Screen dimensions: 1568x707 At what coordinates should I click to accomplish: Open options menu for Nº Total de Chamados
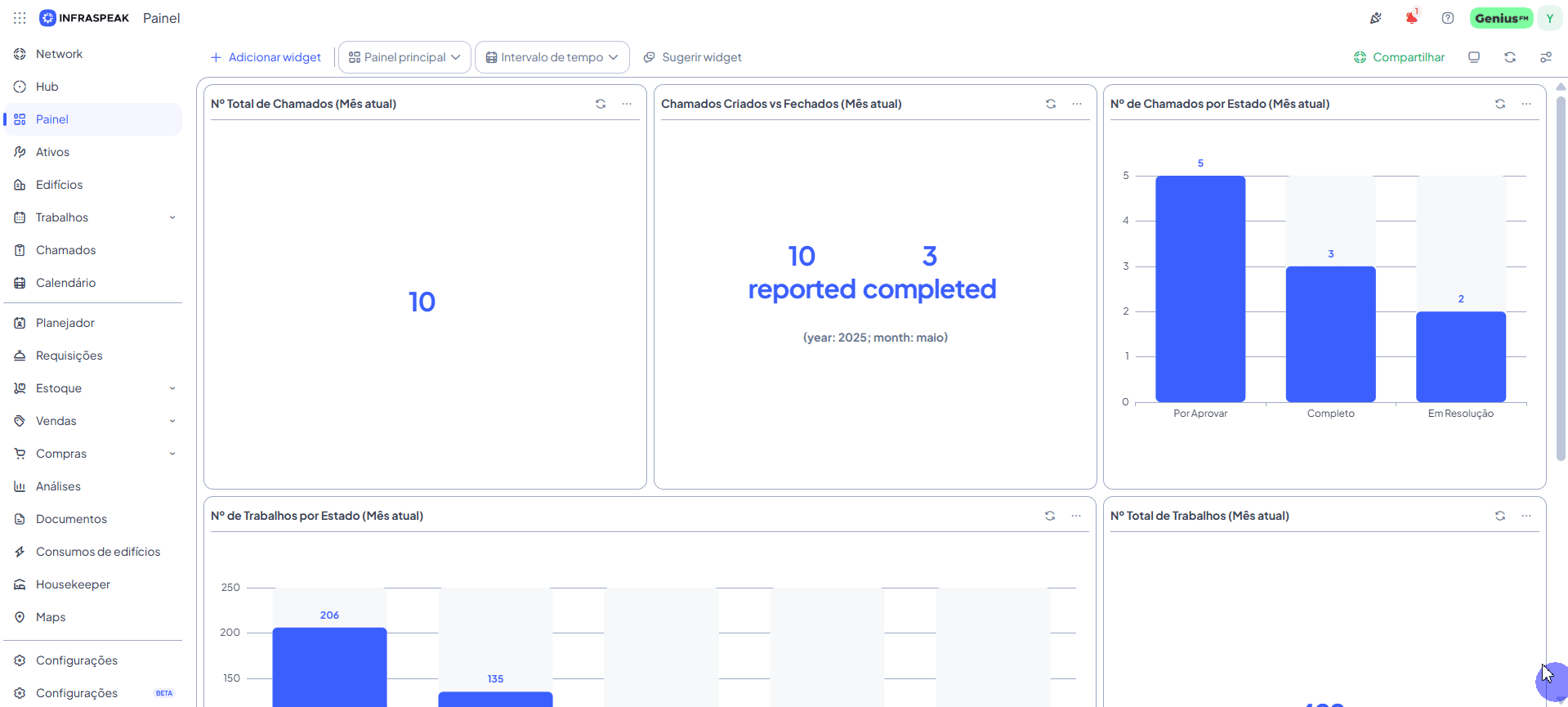click(x=627, y=104)
